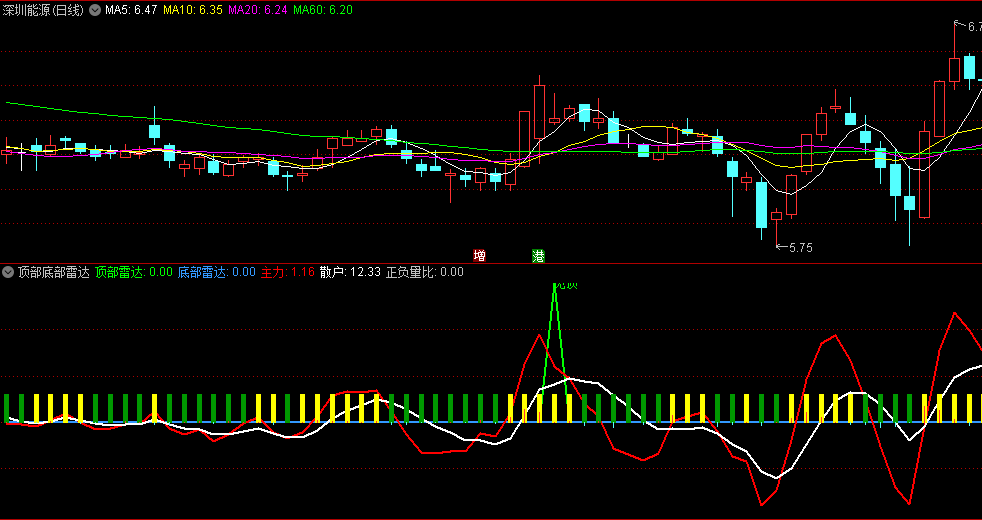Select the 顶部底部雷达 indicator name

(54, 272)
